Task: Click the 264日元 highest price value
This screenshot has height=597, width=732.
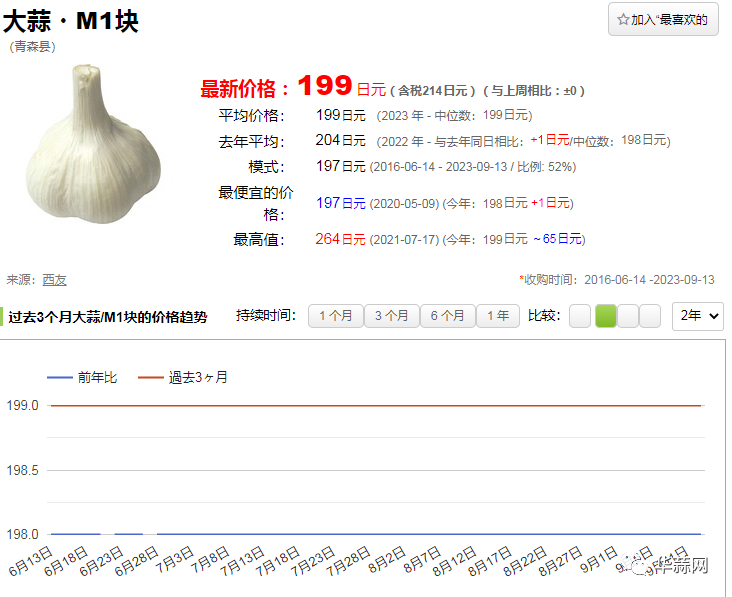Action: (340, 239)
